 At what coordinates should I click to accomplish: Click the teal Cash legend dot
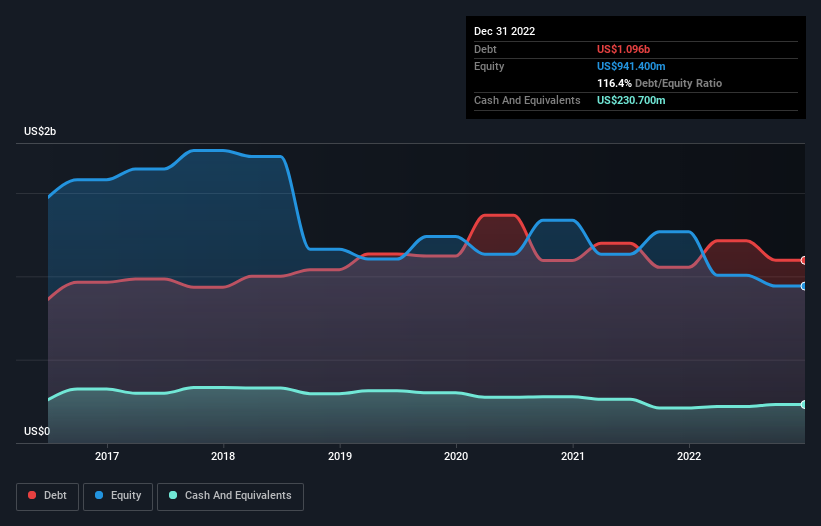coord(173,495)
